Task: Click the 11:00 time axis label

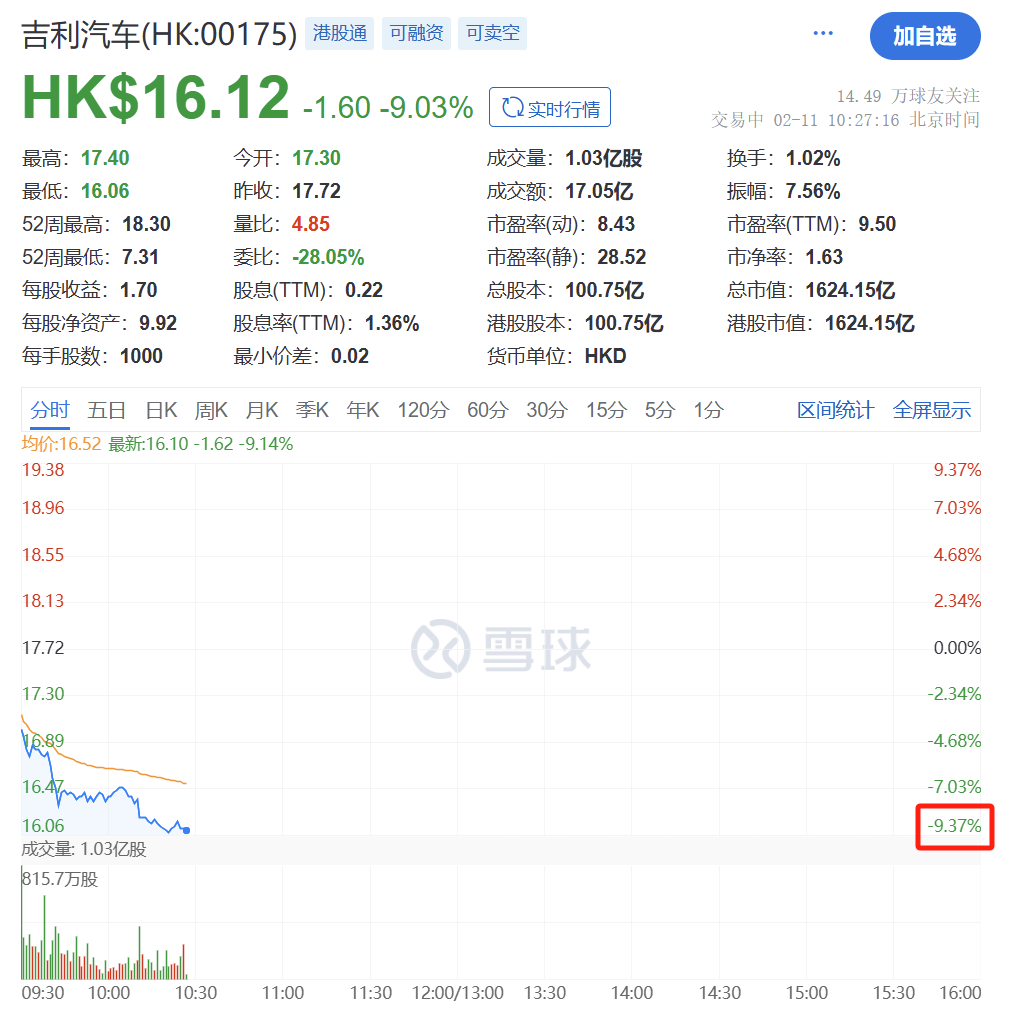Action: click(283, 993)
